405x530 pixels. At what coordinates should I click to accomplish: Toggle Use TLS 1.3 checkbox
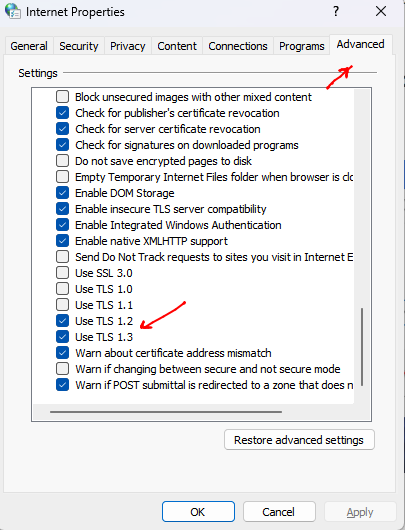click(63, 337)
